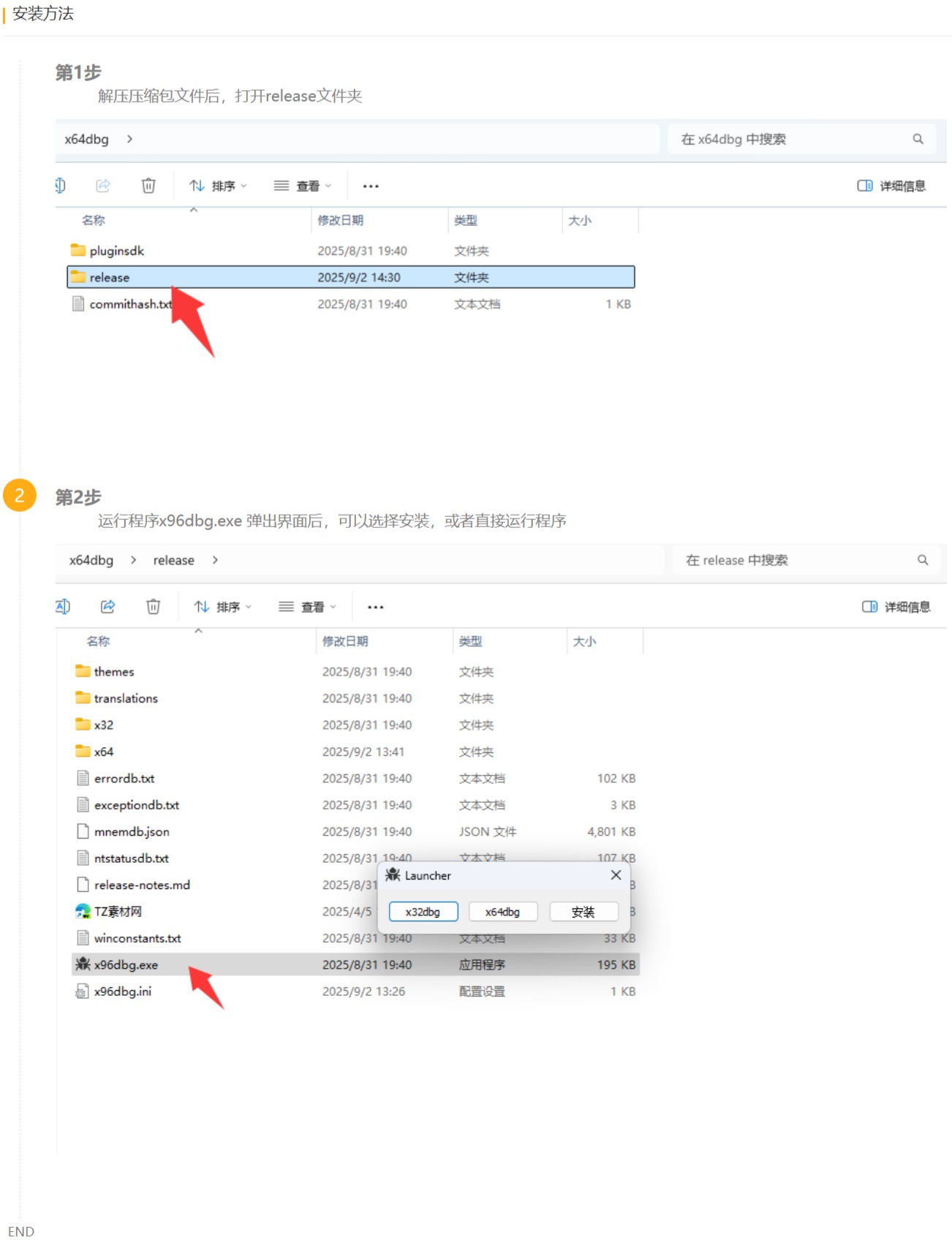Click the search magnifier in the release search box
Screen dimensions: 952x1243
click(922, 560)
